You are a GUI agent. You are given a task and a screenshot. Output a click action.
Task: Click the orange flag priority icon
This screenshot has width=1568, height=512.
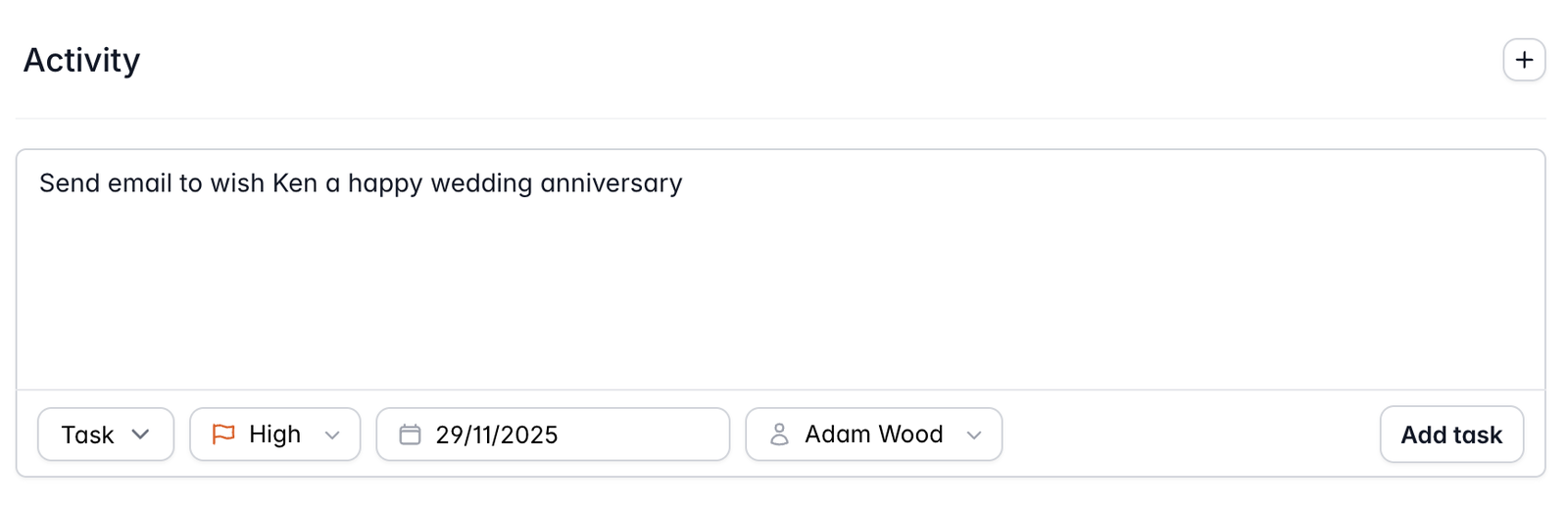(223, 434)
